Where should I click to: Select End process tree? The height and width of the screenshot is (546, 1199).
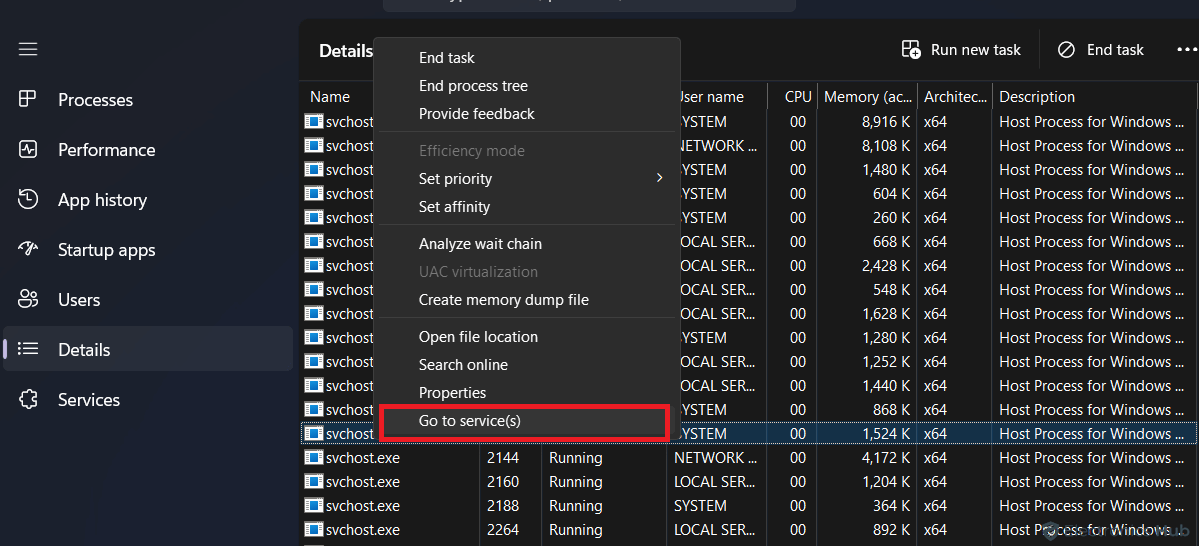point(473,86)
